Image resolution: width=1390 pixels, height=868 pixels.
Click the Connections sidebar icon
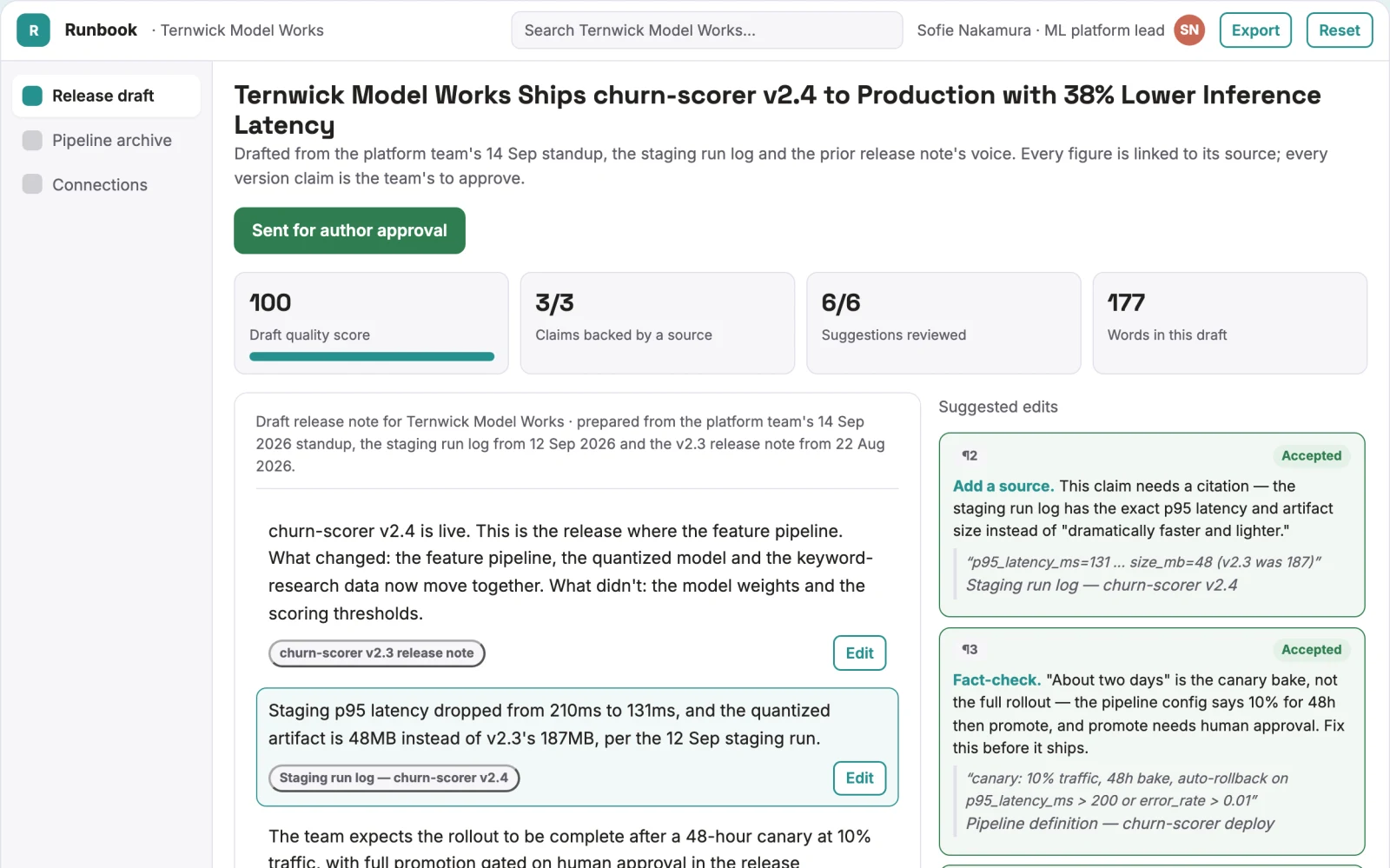pyautogui.click(x=32, y=184)
